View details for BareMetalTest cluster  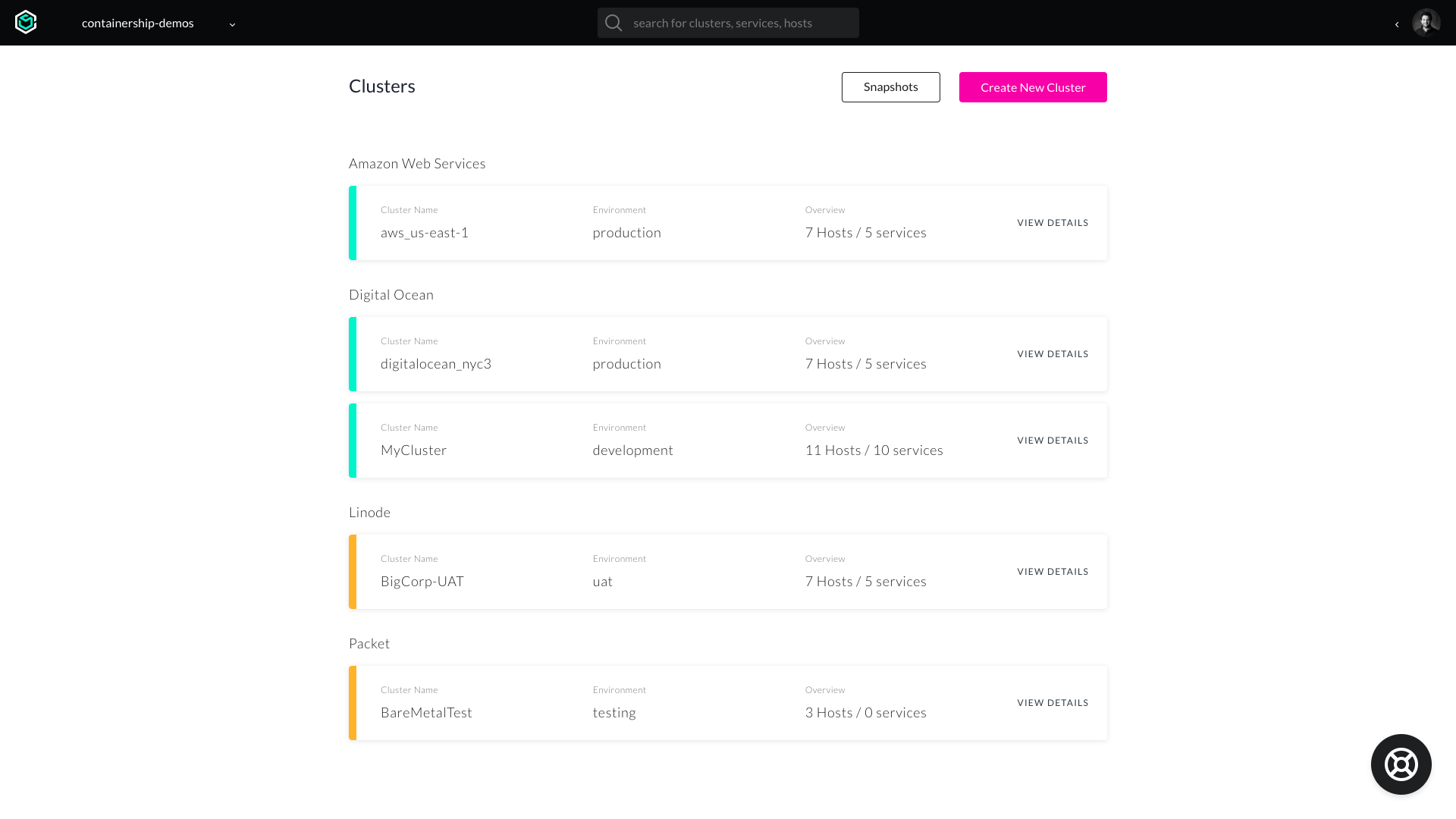1053,703
